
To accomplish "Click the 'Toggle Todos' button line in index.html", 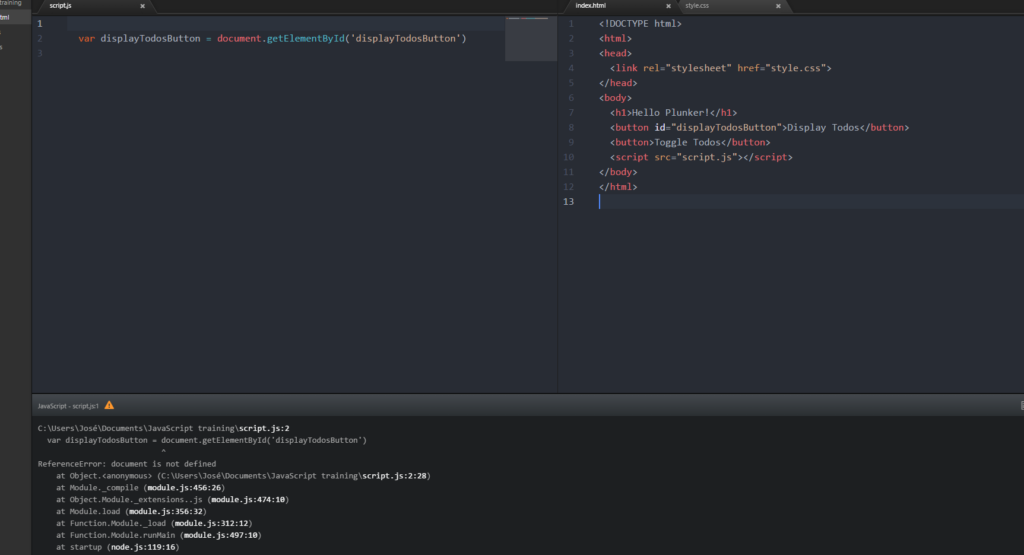I will [690, 142].
